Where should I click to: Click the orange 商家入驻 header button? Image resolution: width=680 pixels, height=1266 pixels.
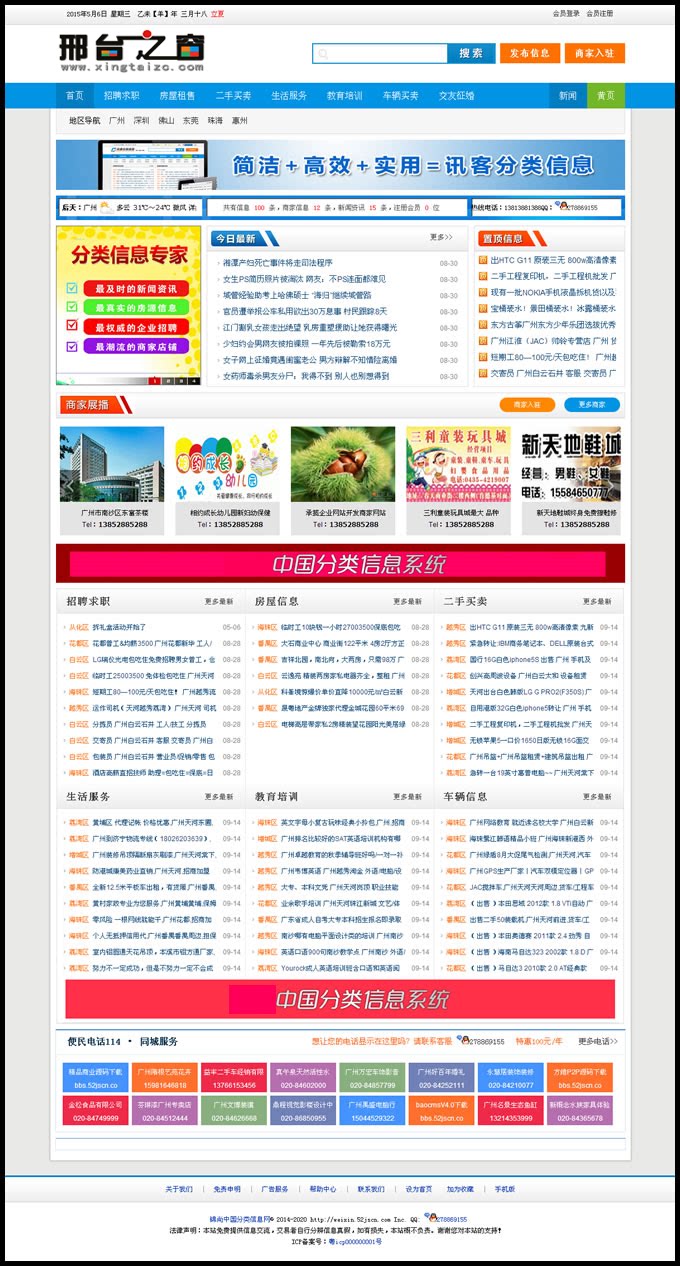click(x=594, y=53)
